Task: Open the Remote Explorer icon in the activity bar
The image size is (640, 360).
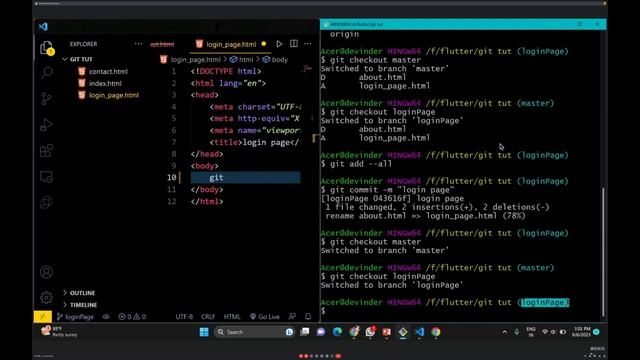Action: (x=47, y=177)
